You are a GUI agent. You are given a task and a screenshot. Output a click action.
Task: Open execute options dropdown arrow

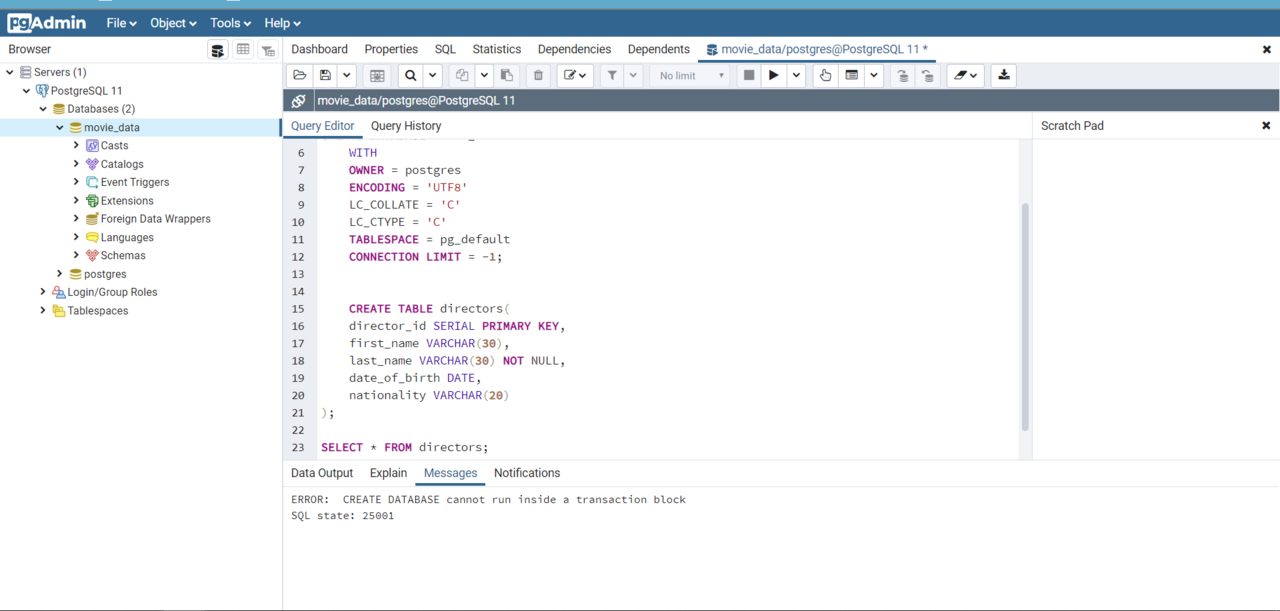797,76
